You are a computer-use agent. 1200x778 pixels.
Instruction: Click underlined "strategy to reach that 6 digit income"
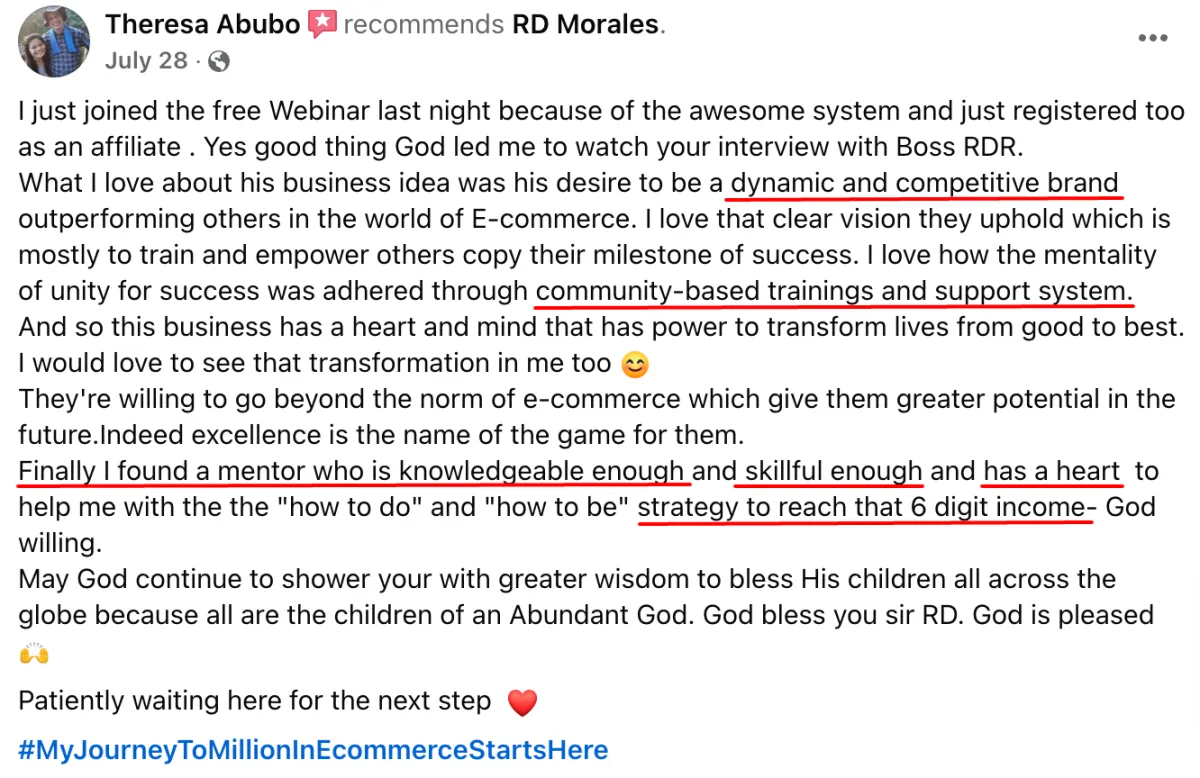(x=867, y=507)
